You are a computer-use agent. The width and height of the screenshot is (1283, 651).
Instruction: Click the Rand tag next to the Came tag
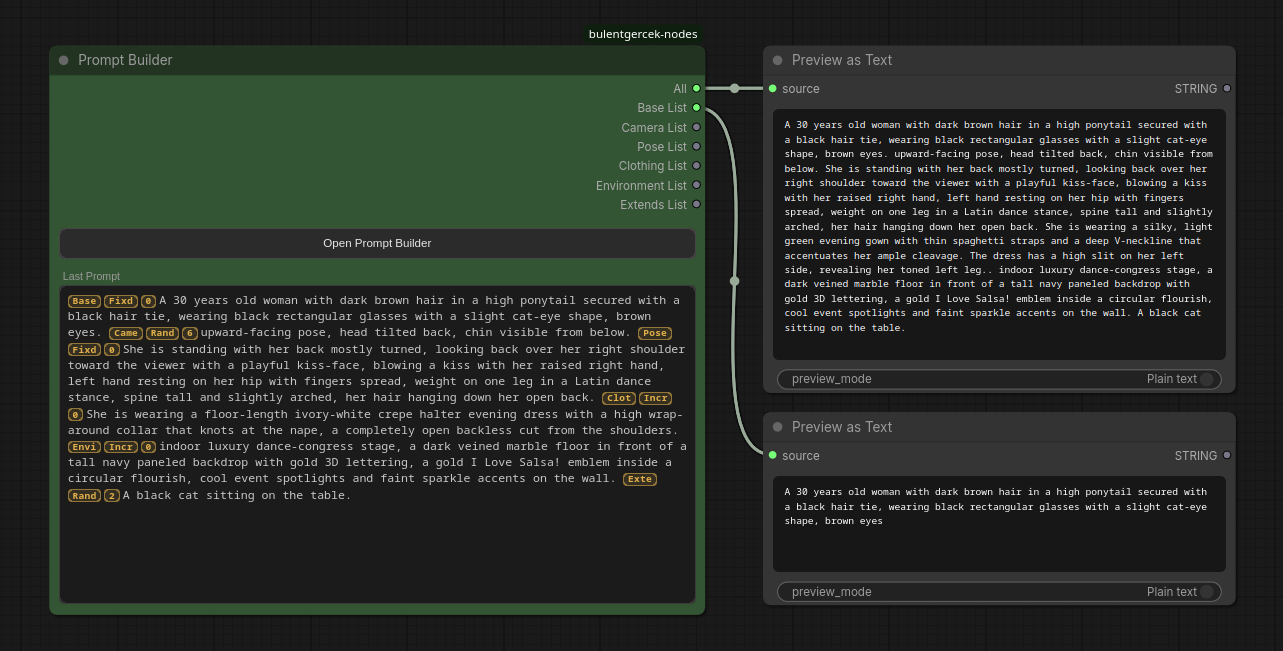click(x=163, y=333)
